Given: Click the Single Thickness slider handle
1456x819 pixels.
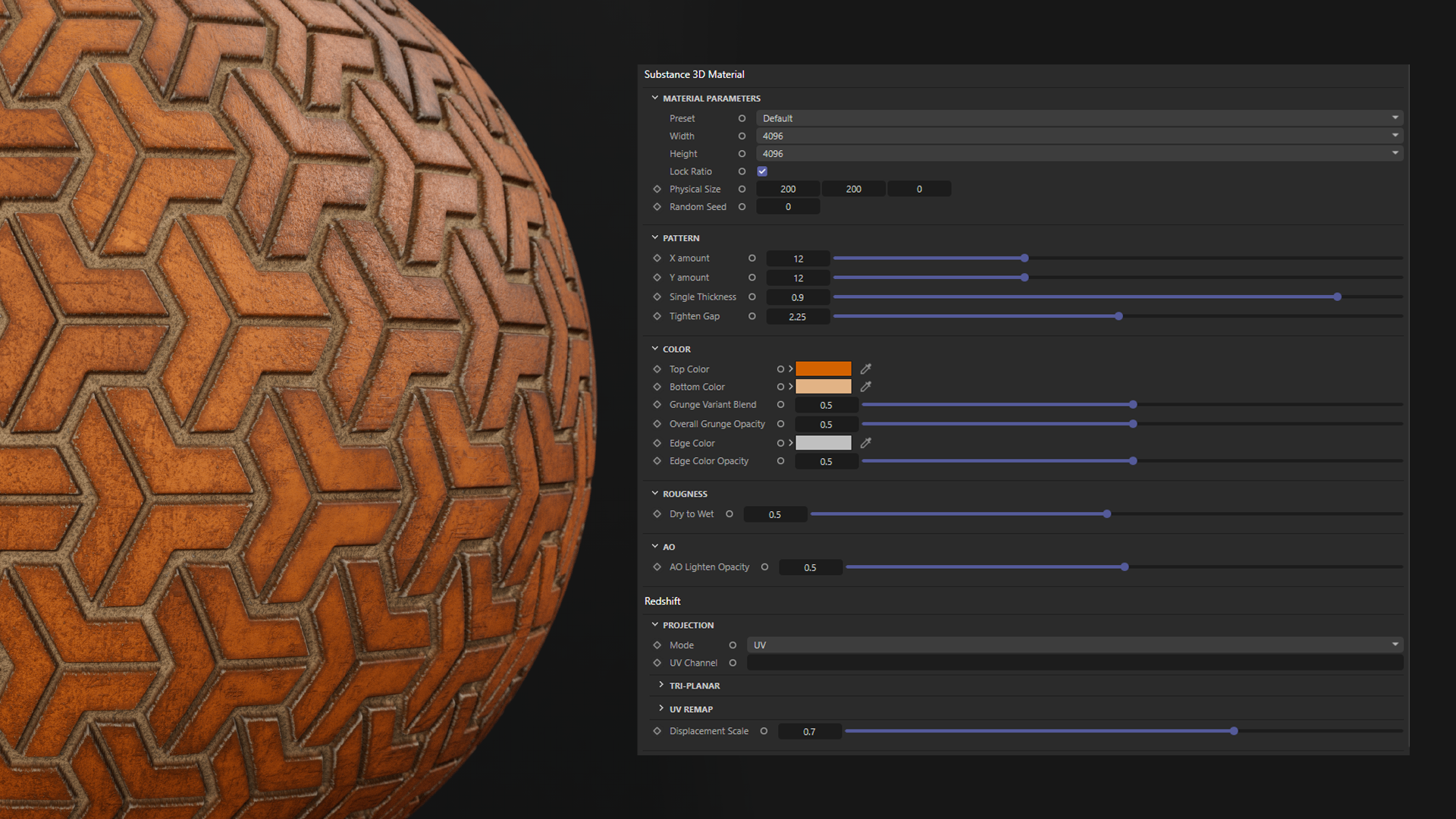Looking at the screenshot, I should [1338, 297].
